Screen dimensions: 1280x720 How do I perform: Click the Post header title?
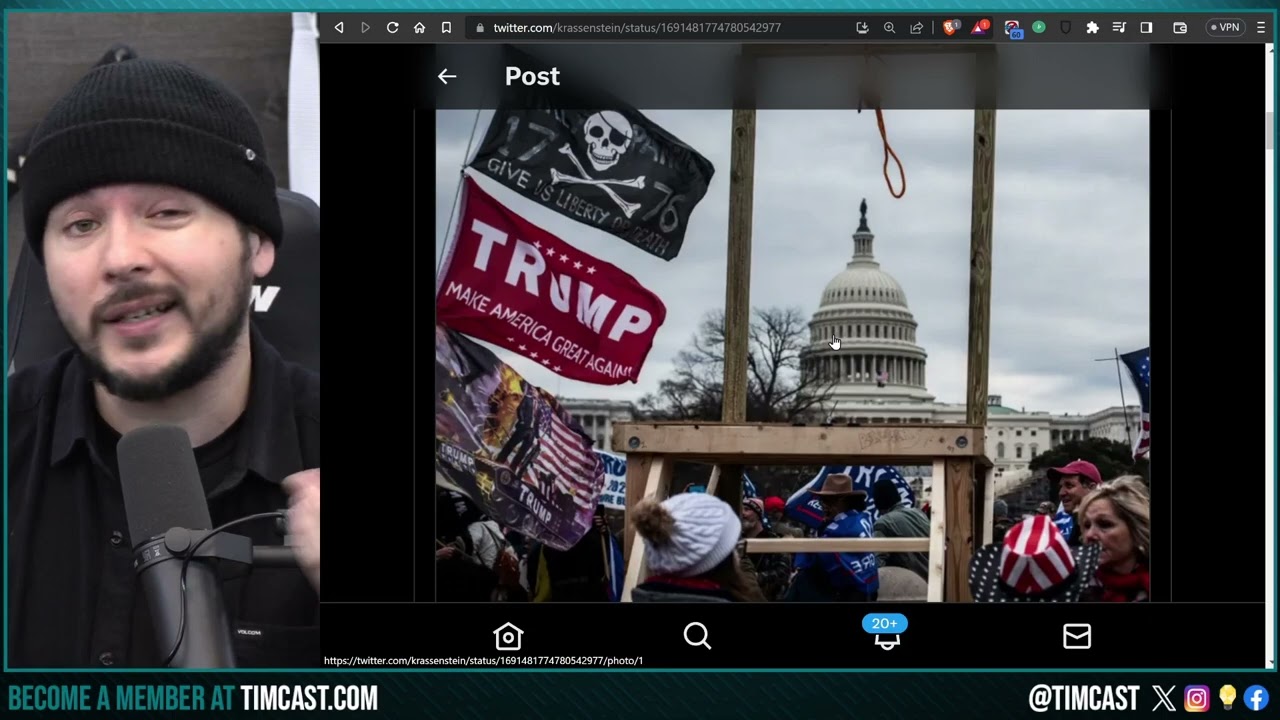(532, 76)
